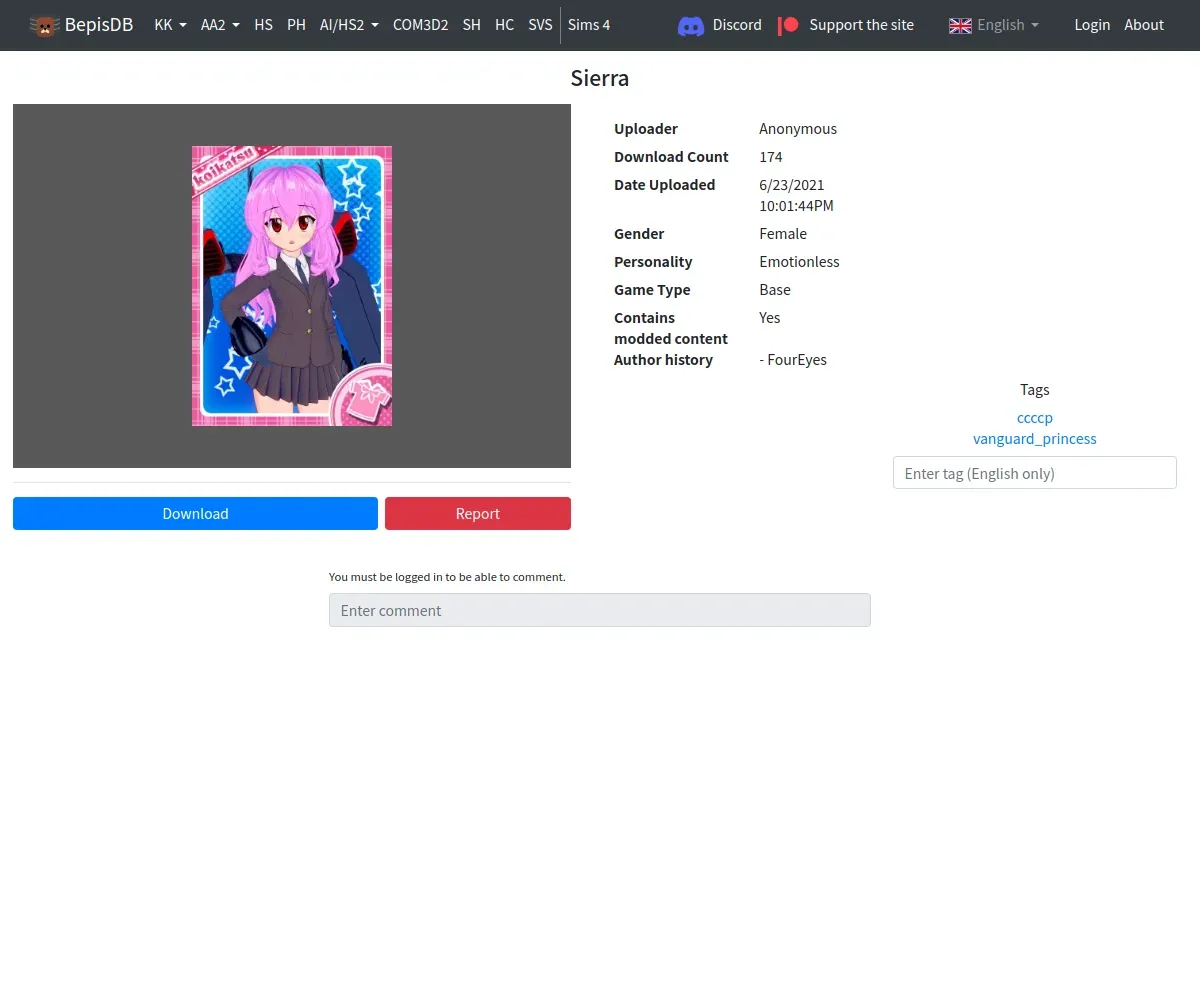
Task: Expand the AI/HS2 dropdown menu
Action: click(349, 25)
